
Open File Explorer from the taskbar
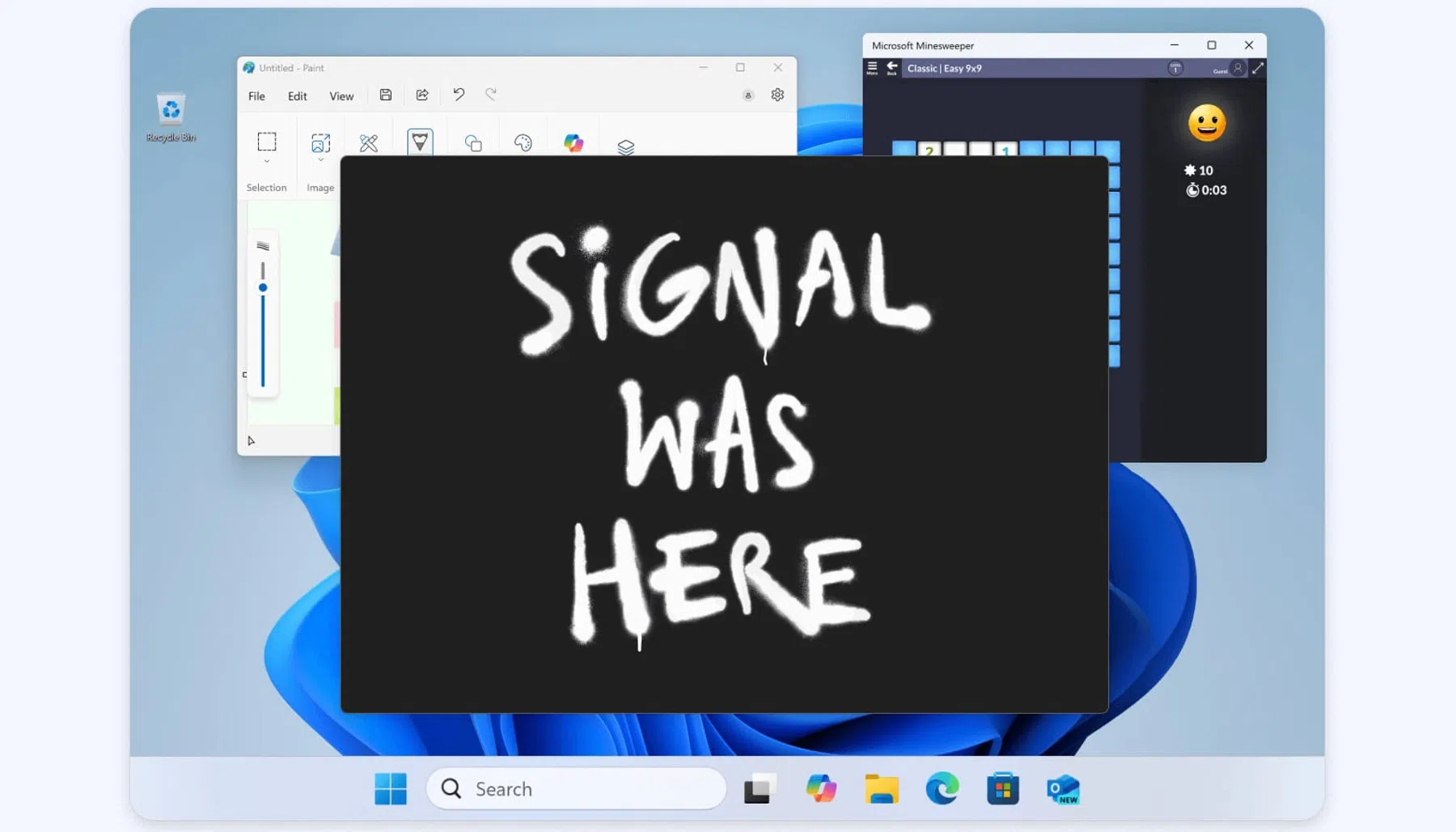[x=882, y=789]
